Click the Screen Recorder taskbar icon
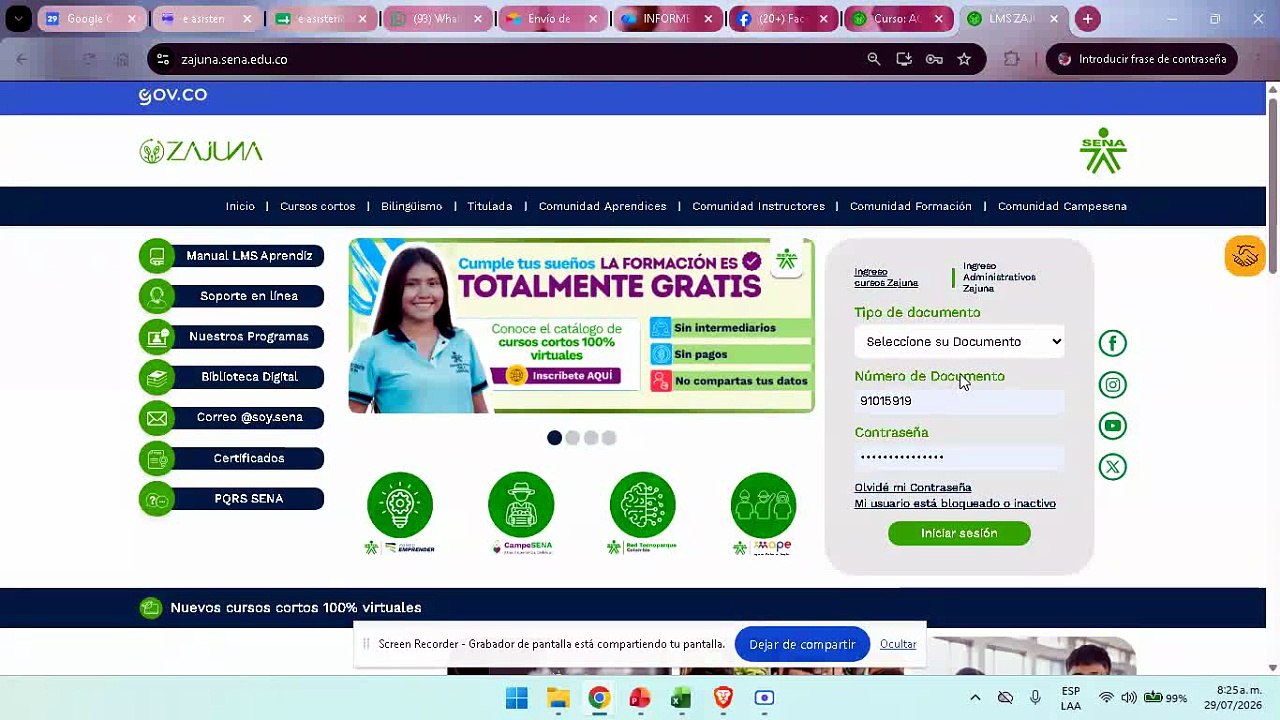 [x=764, y=698]
